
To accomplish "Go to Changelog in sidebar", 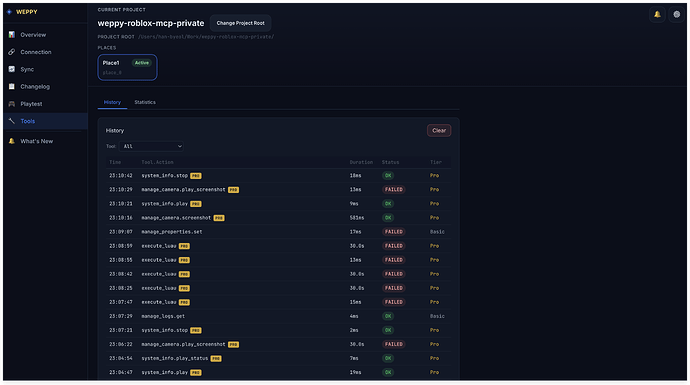I will [x=35, y=87].
